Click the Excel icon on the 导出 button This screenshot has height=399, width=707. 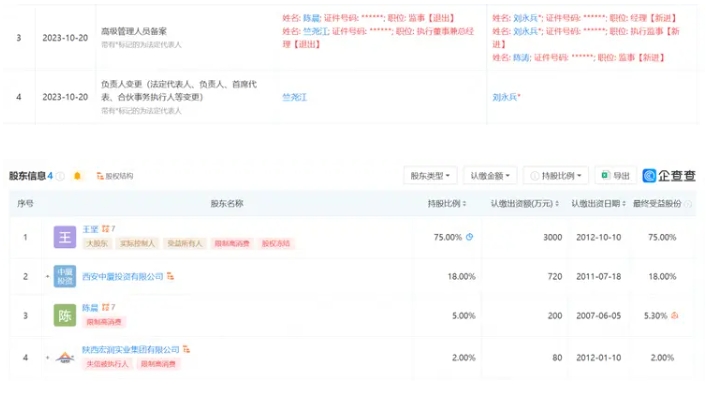click(x=605, y=175)
